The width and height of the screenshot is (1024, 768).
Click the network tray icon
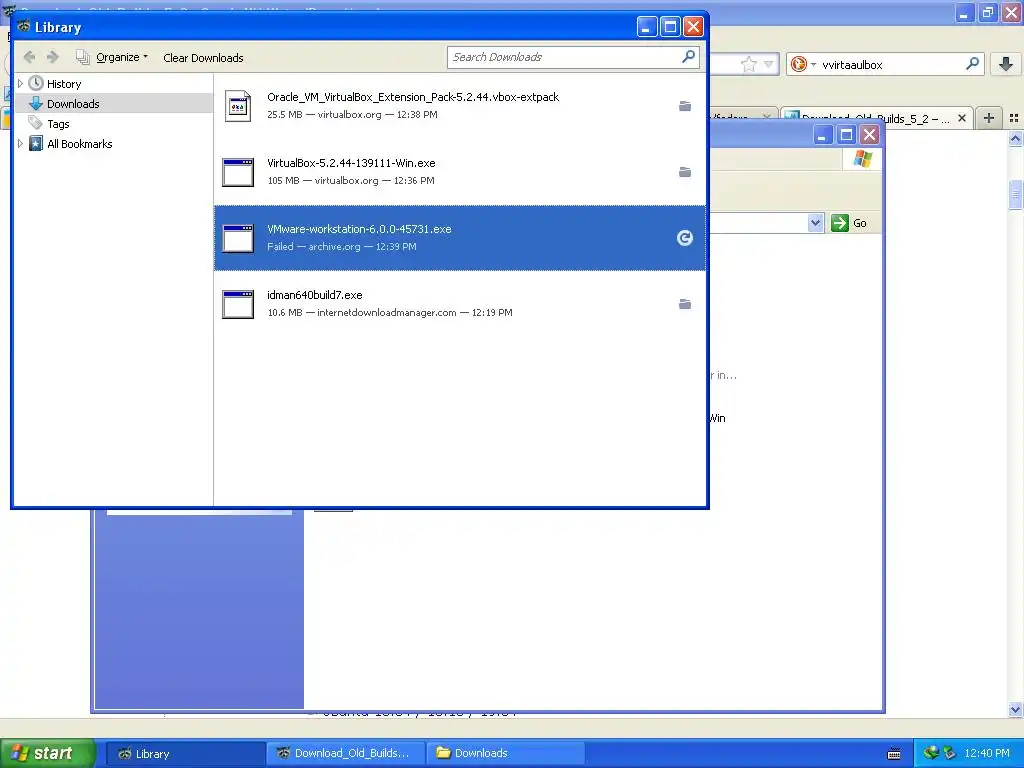pyautogui.click(x=931, y=753)
